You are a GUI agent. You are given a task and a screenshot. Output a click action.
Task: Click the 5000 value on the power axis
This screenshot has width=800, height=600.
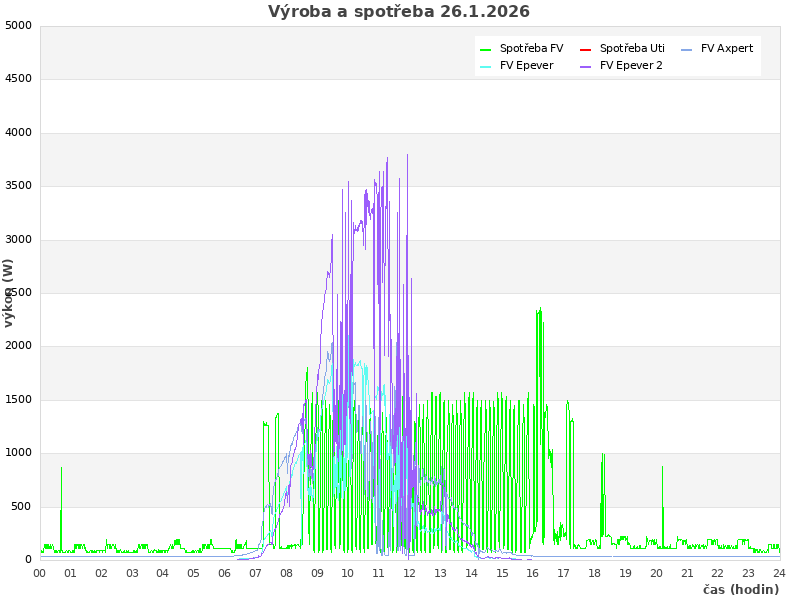tap(18, 25)
